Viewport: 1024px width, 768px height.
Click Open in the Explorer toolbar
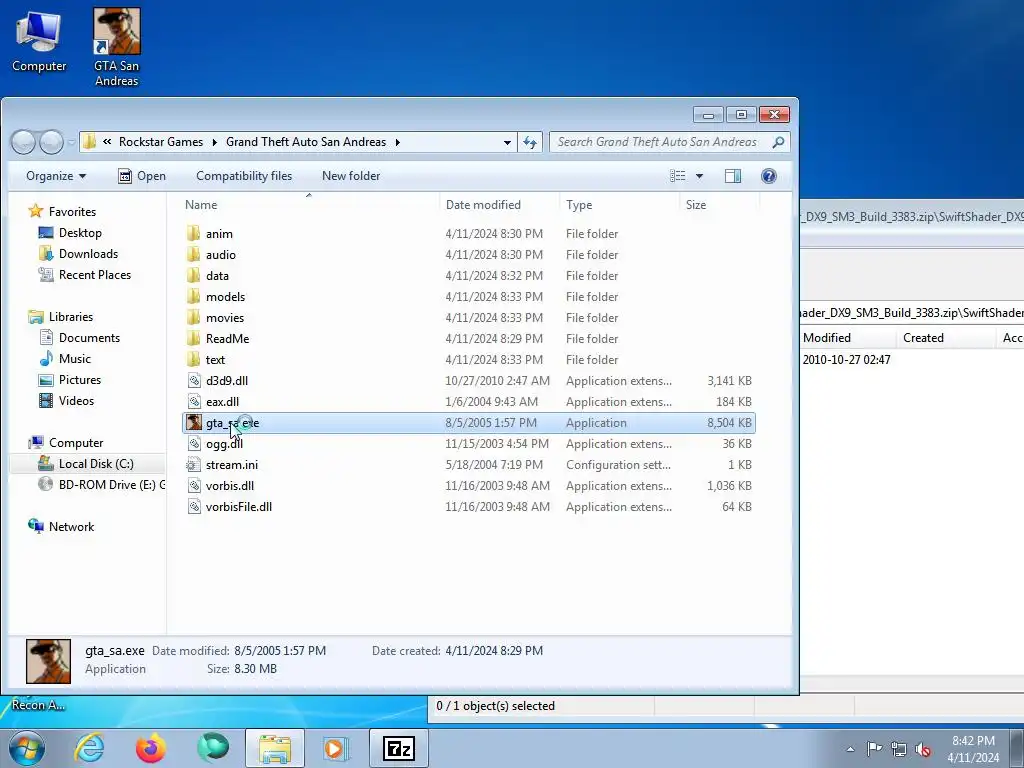point(142,176)
